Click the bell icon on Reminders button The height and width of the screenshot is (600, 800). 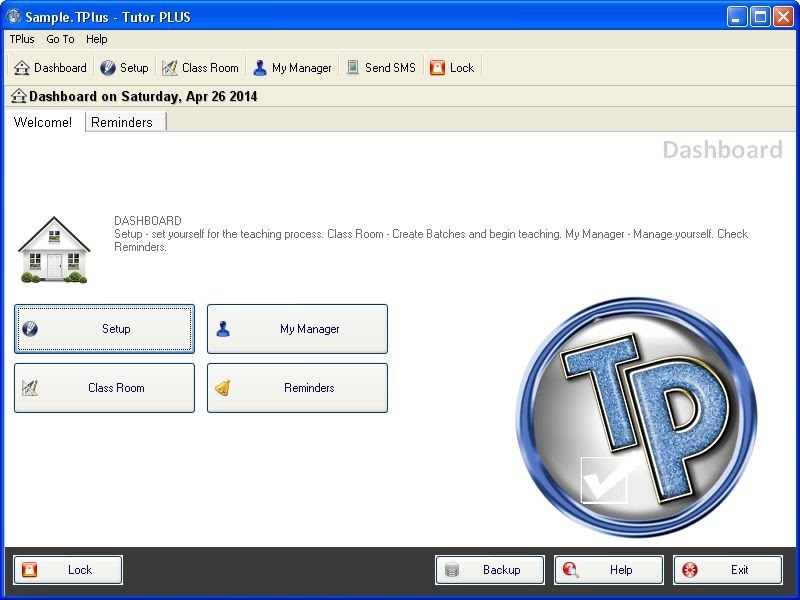[x=223, y=388]
